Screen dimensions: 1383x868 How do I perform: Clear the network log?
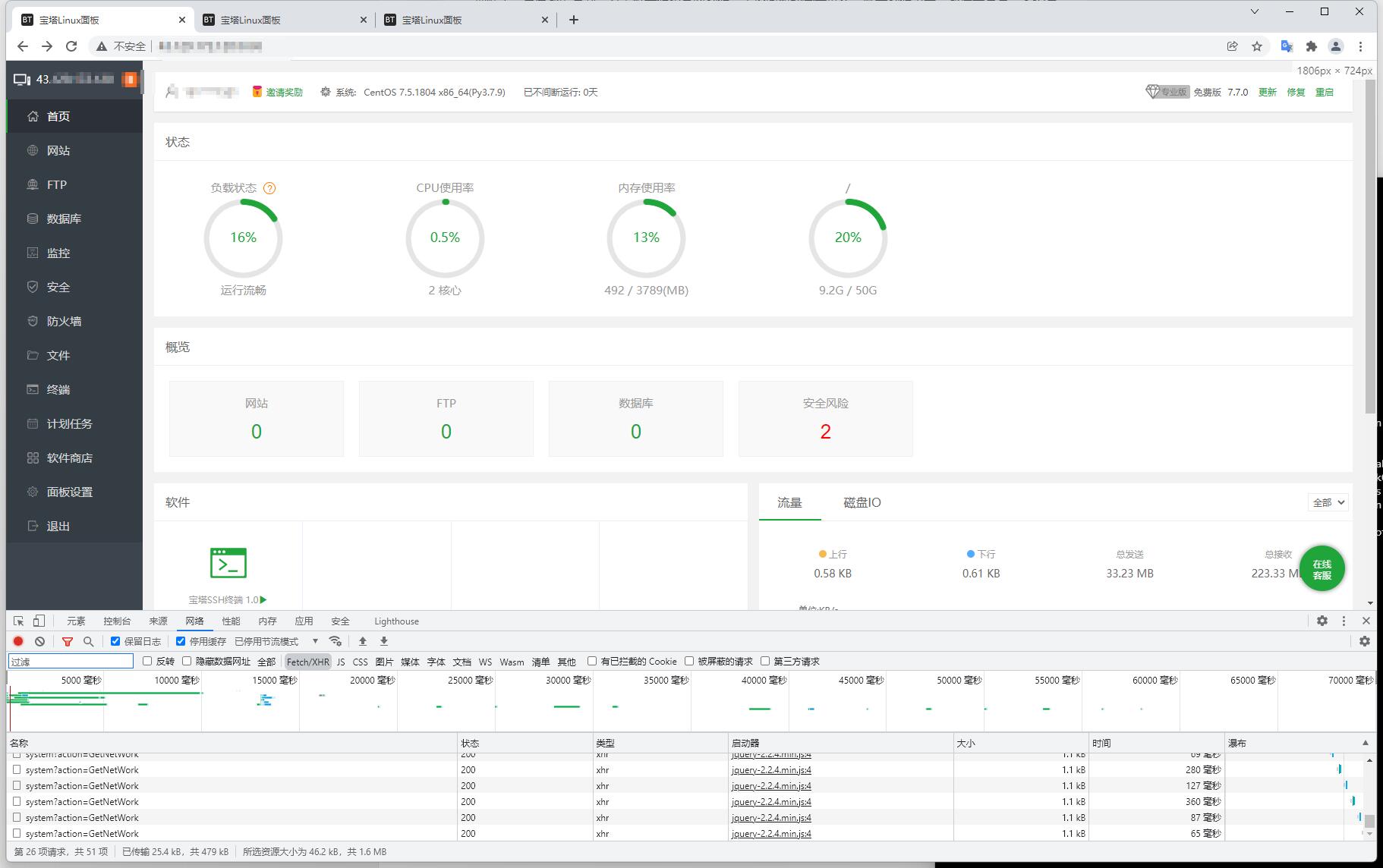(39, 641)
